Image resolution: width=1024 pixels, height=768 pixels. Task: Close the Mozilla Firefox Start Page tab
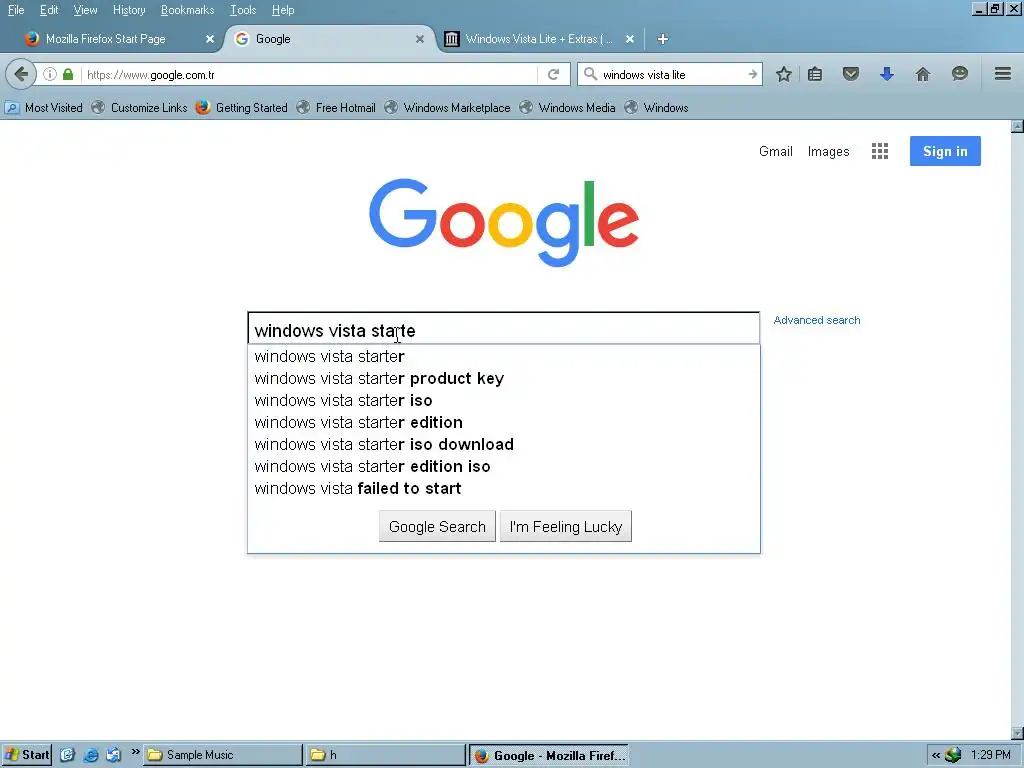click(x=210, y=39)
